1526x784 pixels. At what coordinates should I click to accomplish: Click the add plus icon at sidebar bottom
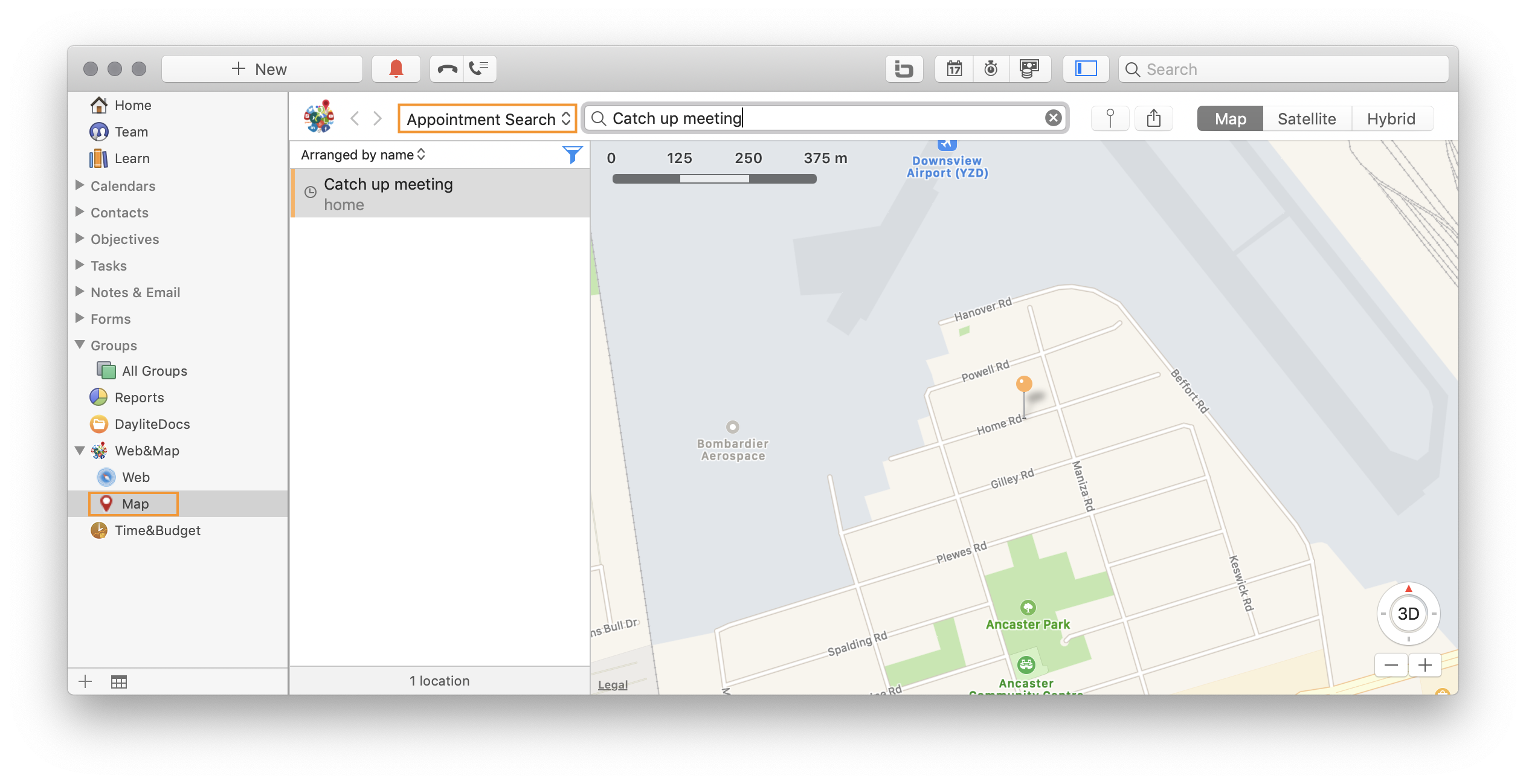pos(85,681)
